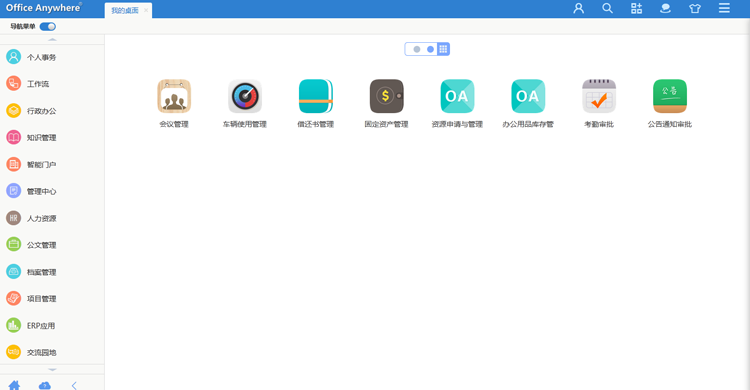750x390 pixels.
Task: Click the 知识管理 sidebar icon
Action: 13,137
